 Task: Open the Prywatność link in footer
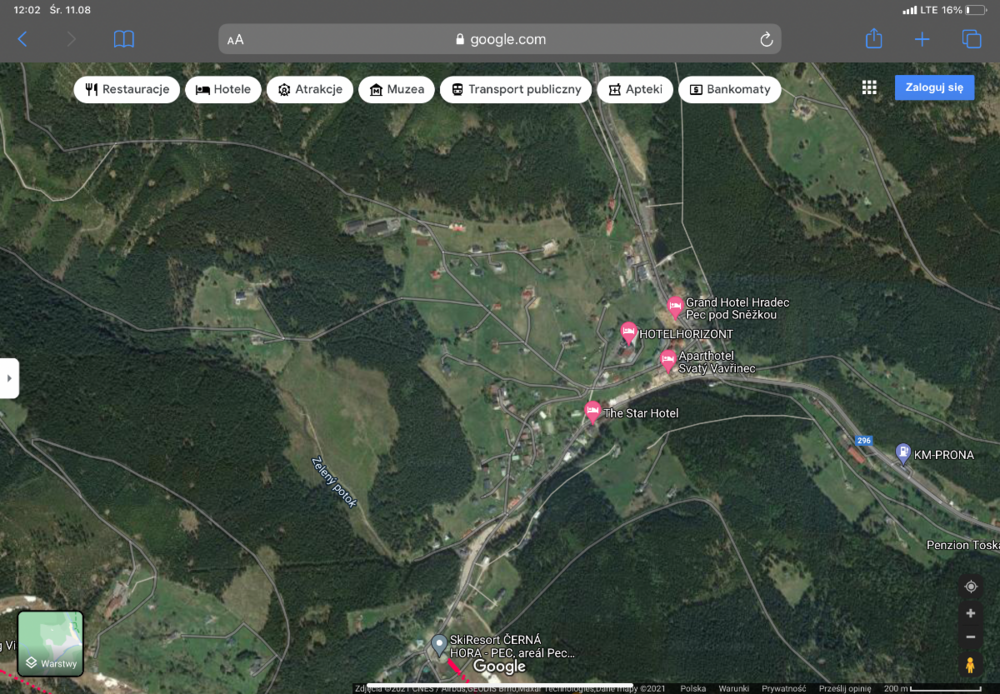pos(784,688)
